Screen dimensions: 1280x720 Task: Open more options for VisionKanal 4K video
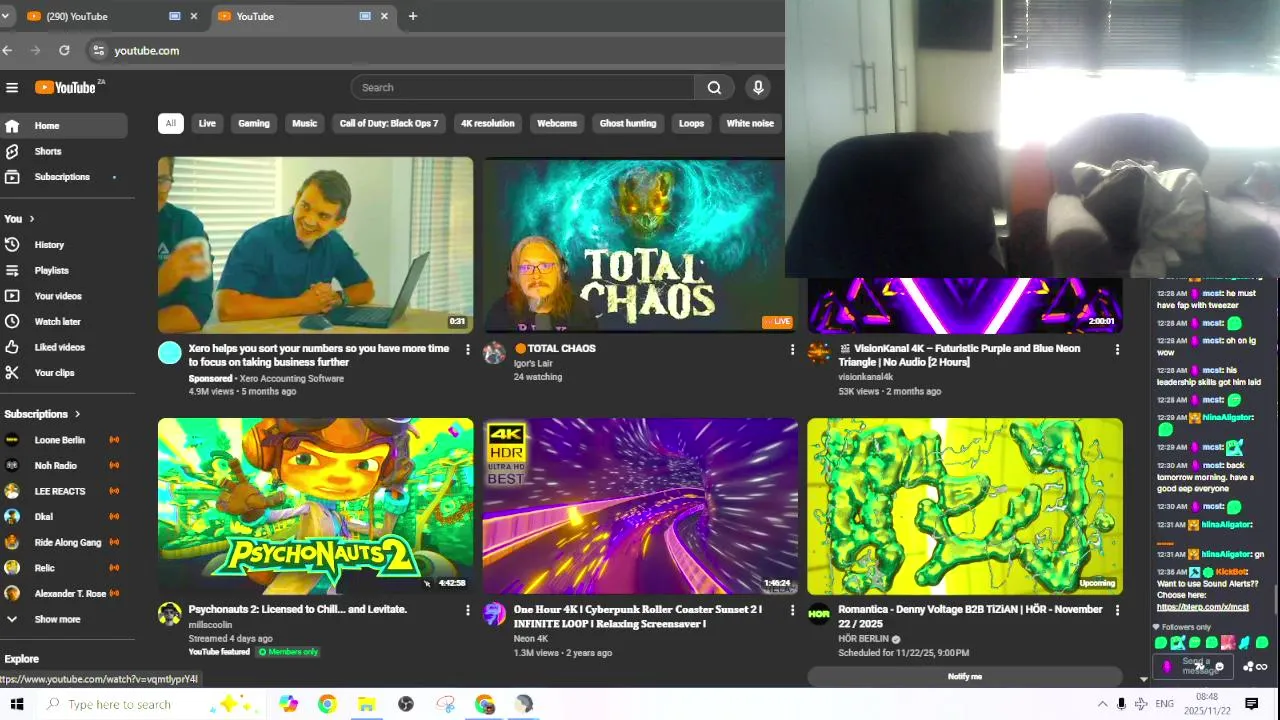pyautogui.click(x=1117, y=349)
